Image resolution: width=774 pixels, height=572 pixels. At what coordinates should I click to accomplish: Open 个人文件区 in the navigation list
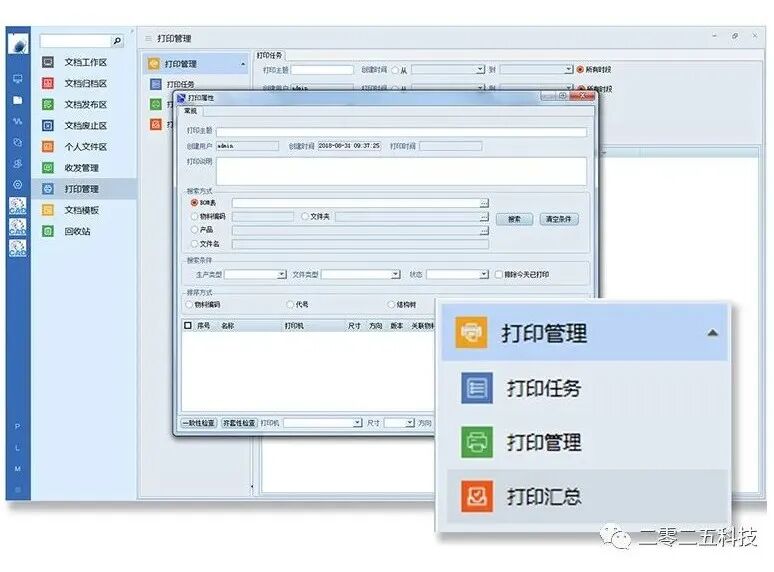point(85,147)
